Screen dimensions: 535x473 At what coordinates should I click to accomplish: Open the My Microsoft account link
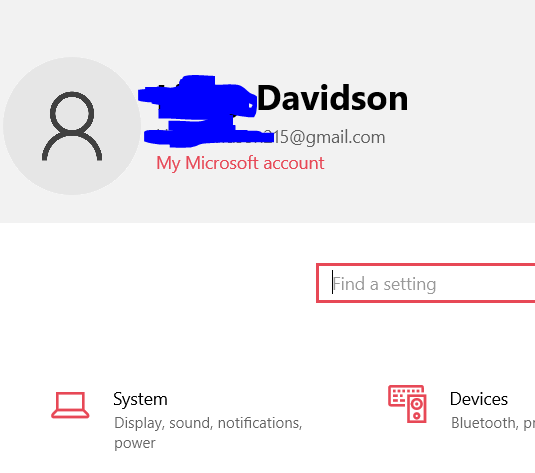coord(240,163)
